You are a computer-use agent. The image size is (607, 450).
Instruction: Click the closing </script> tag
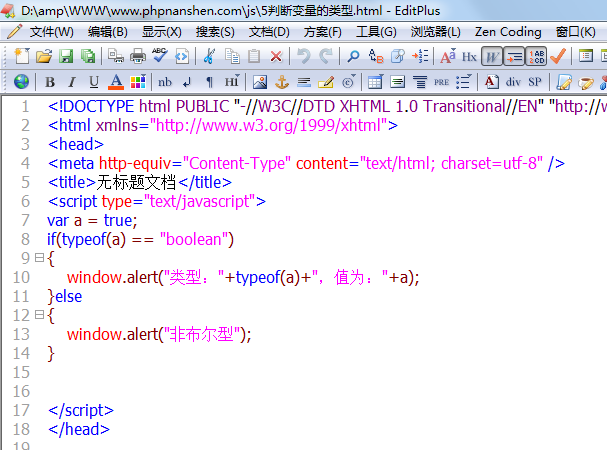81,410
